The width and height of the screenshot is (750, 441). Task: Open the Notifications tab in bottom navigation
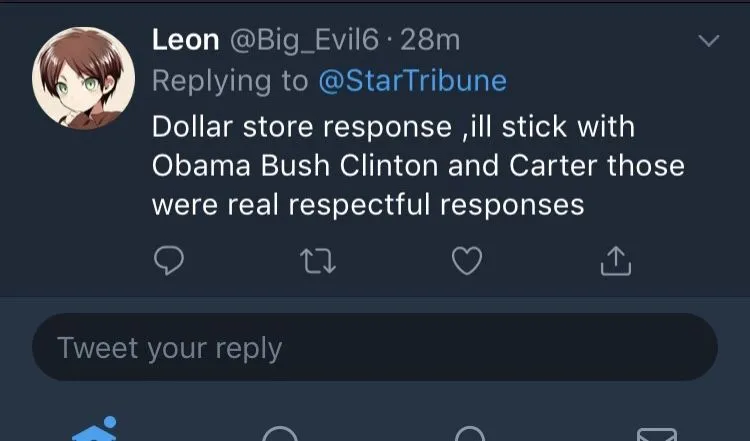point(469,434)
